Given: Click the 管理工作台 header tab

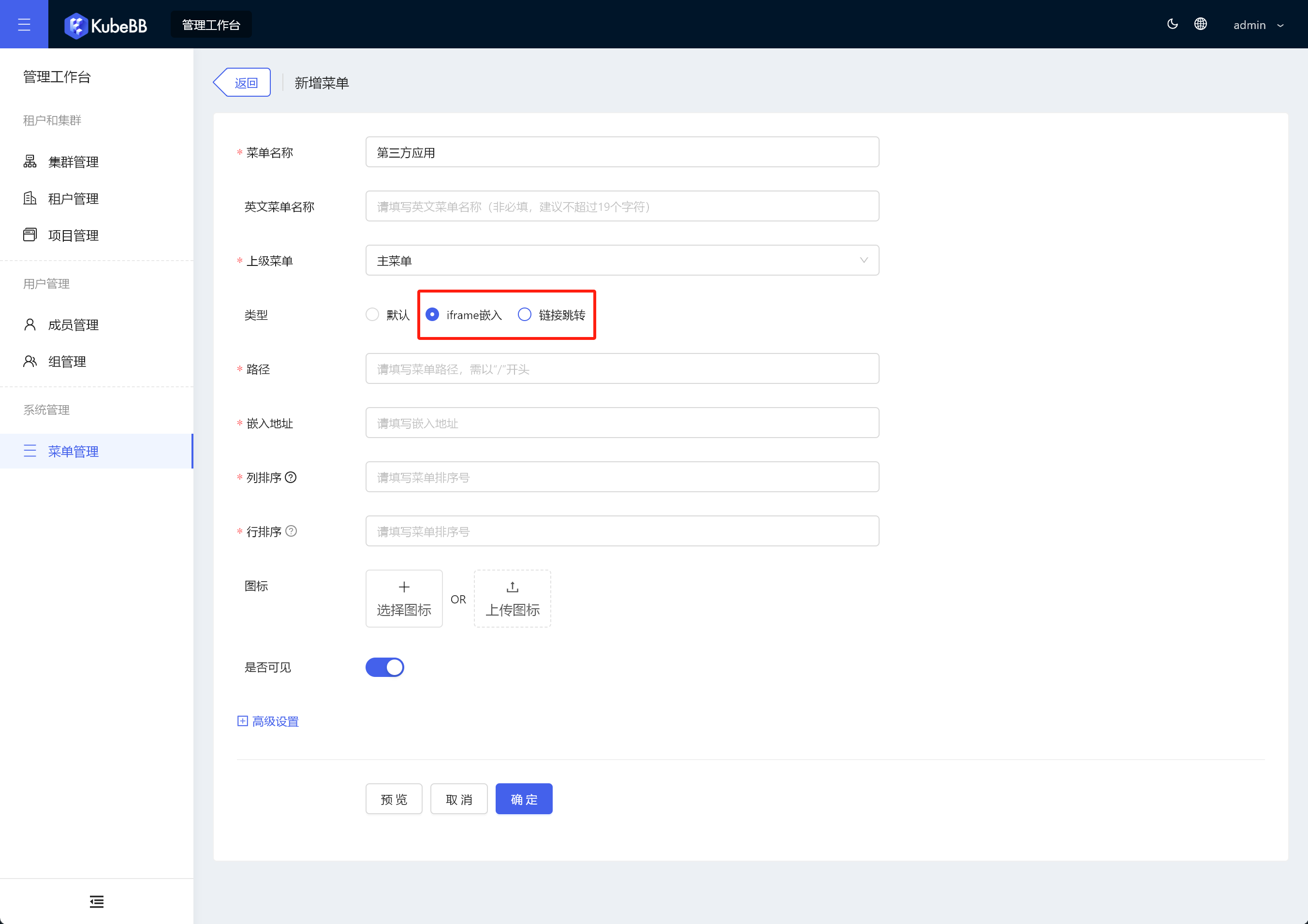Looking at the screenshot, I should point(211,25).
